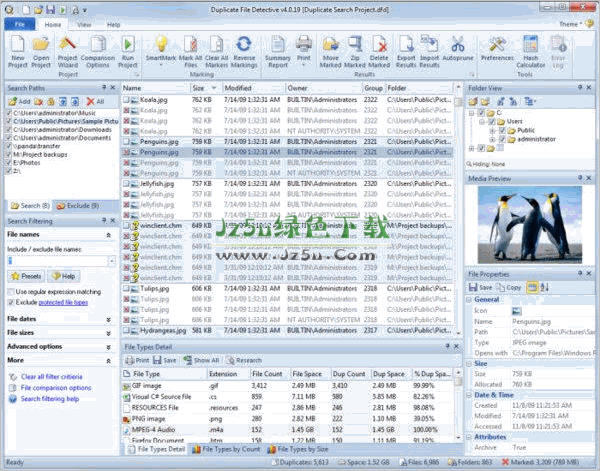Image resolution: width=600 pixels, height=471 pixels.
Task: Click remove All red X in Search Paths
Action: click(x=95, y=101)
